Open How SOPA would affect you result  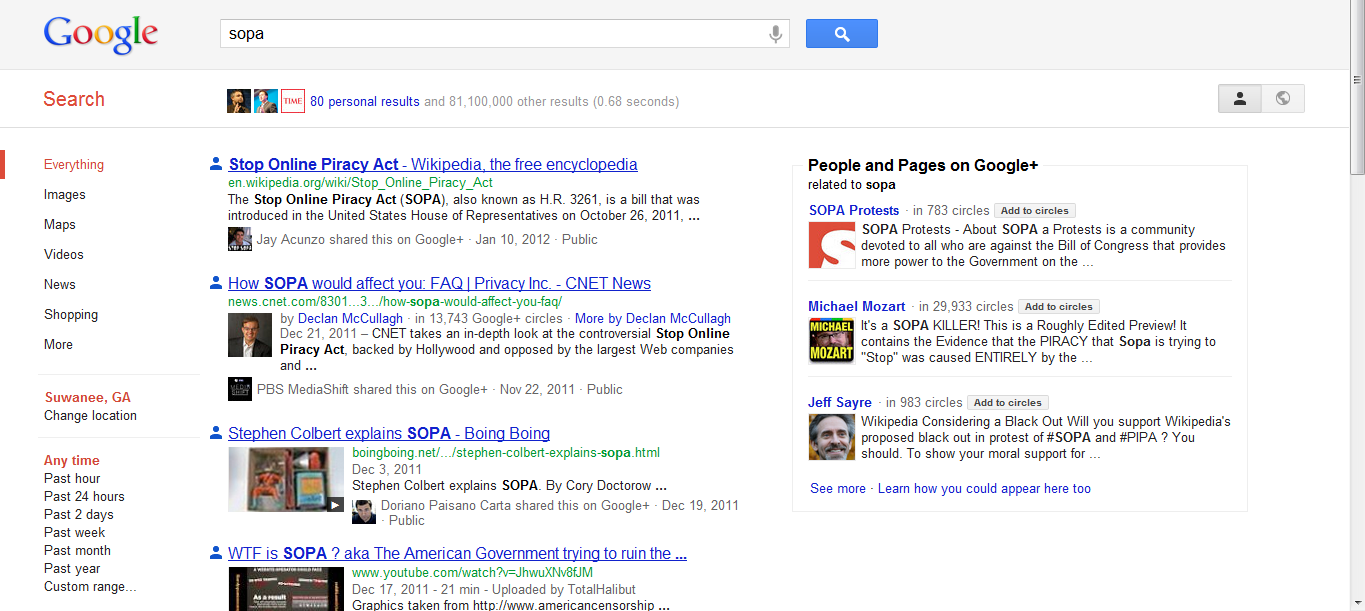[x=439, y=284]
